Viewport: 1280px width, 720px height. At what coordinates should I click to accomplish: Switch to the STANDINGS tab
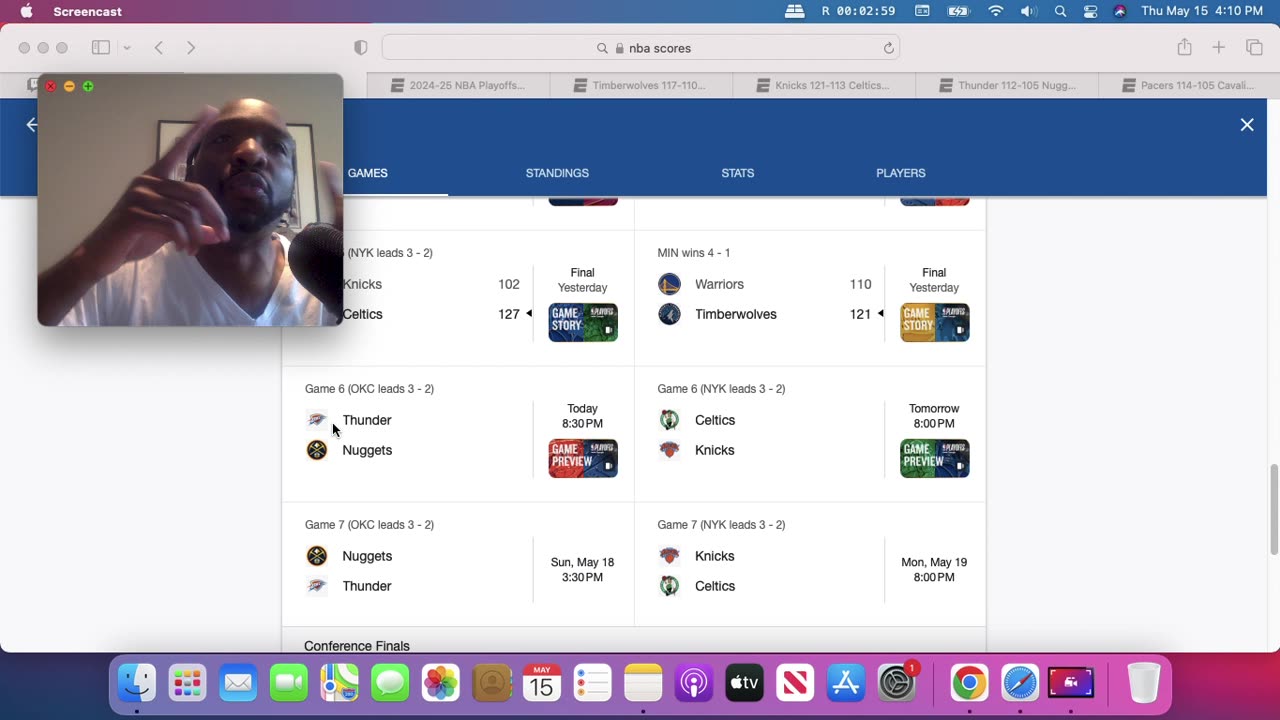(557, 173)
